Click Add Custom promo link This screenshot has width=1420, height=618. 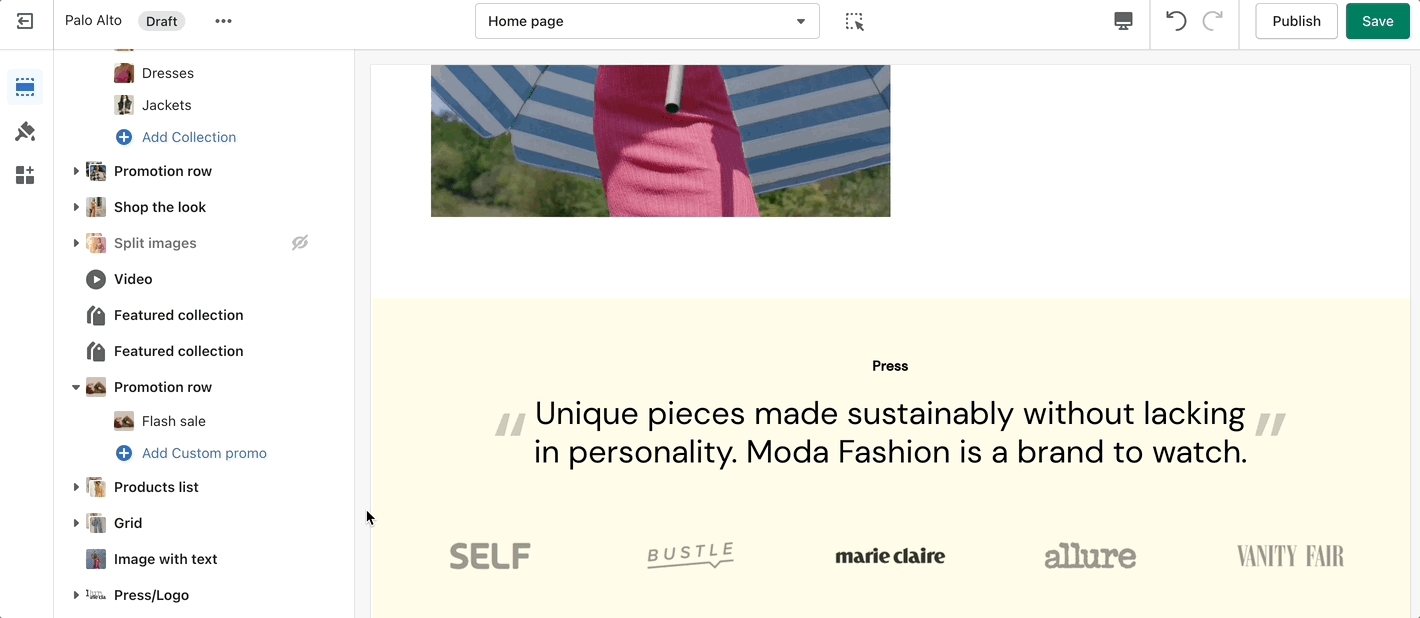(203, 453)
